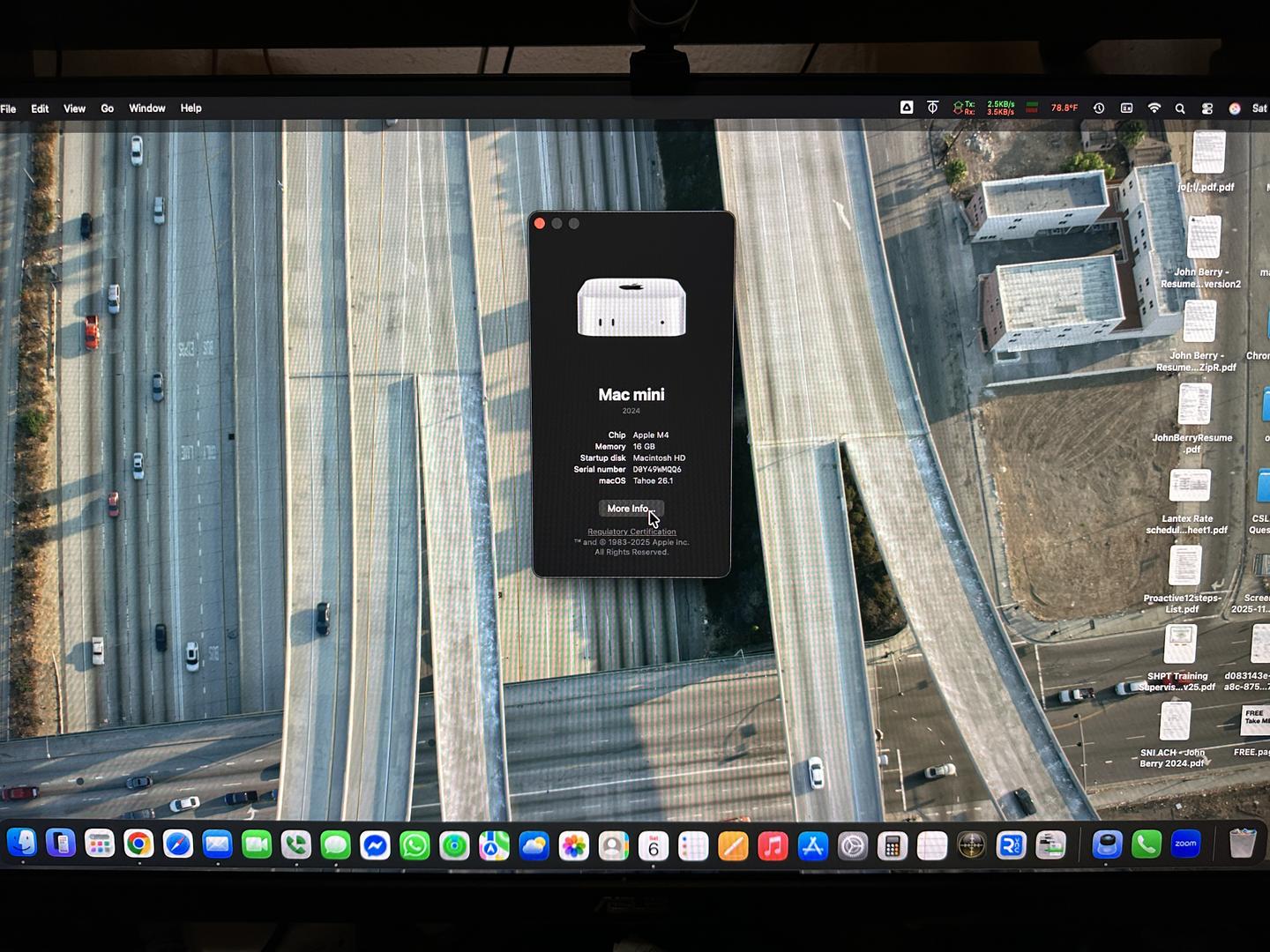Viewport: 1270px width, 952px height.
Task: Open iPhone Mirroring in the dock
Action: point(61,844)
